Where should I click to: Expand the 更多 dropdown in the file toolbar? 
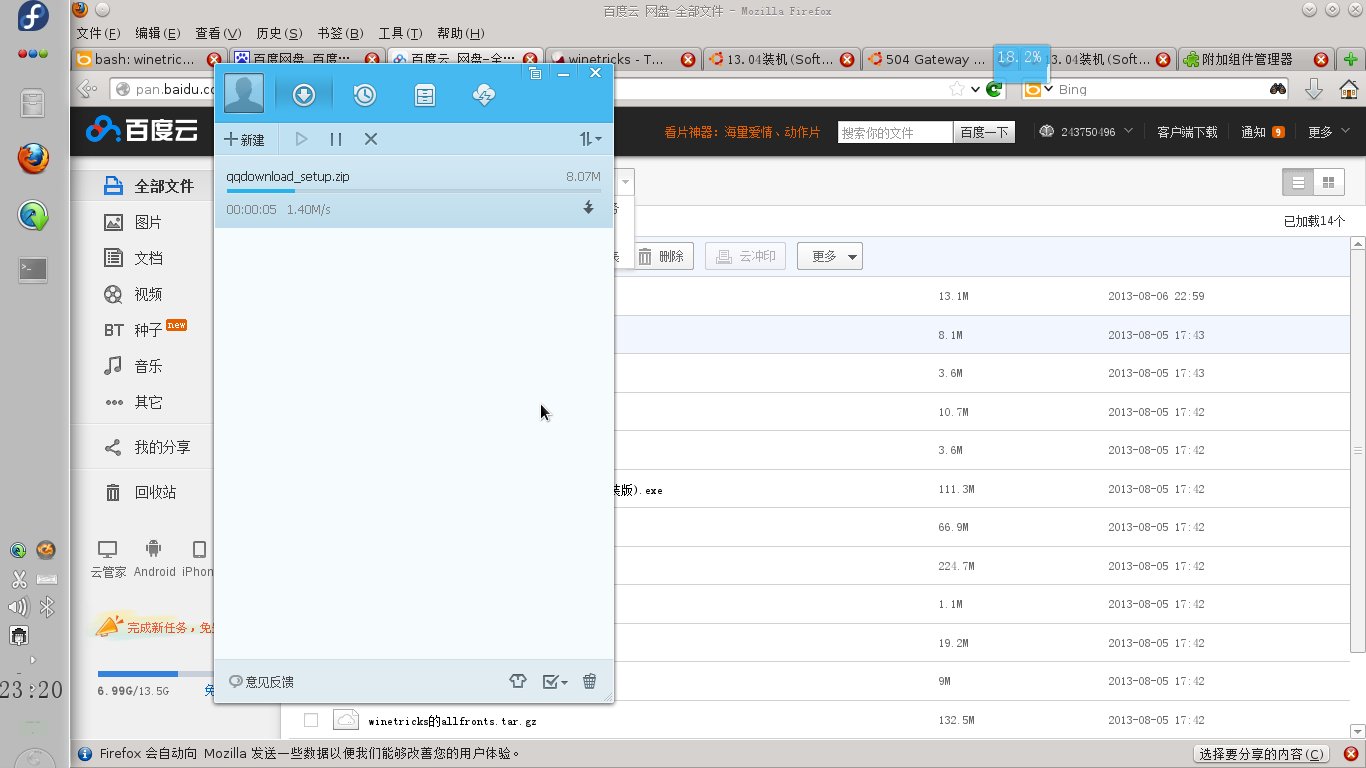830,257
